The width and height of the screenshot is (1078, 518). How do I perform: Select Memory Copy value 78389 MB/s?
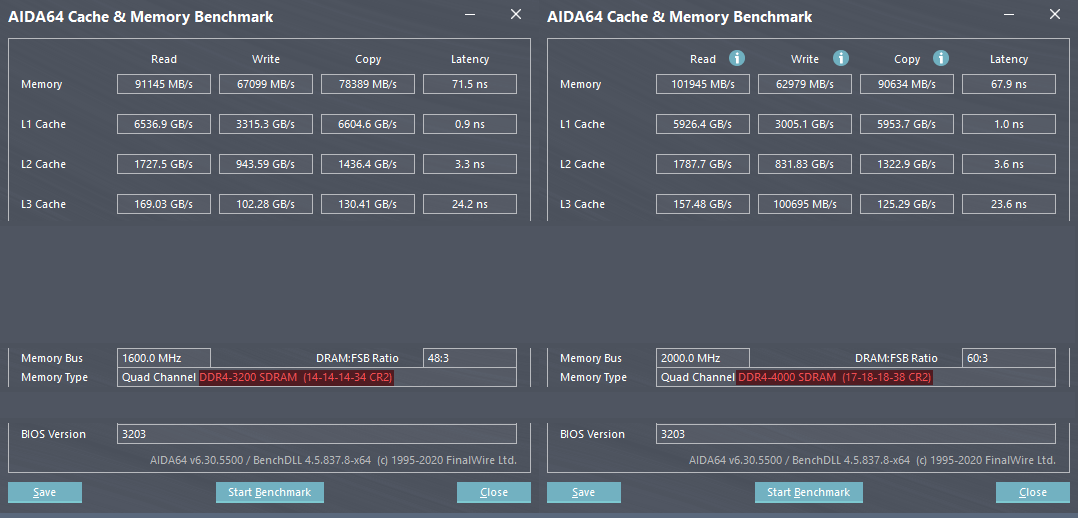368,85
